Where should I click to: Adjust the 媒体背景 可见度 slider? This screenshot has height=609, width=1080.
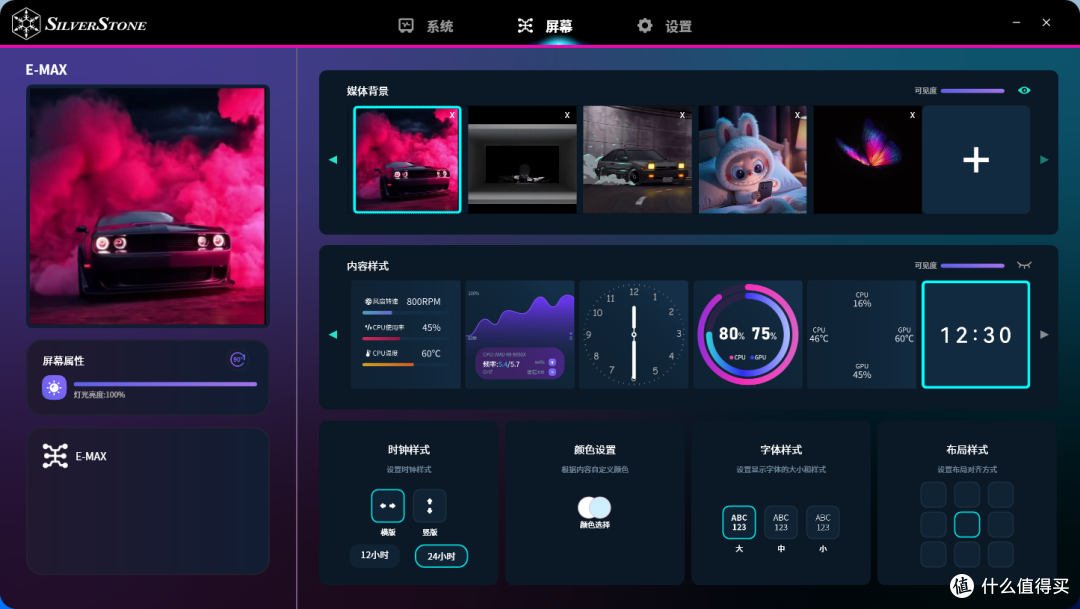pos(973,91)
